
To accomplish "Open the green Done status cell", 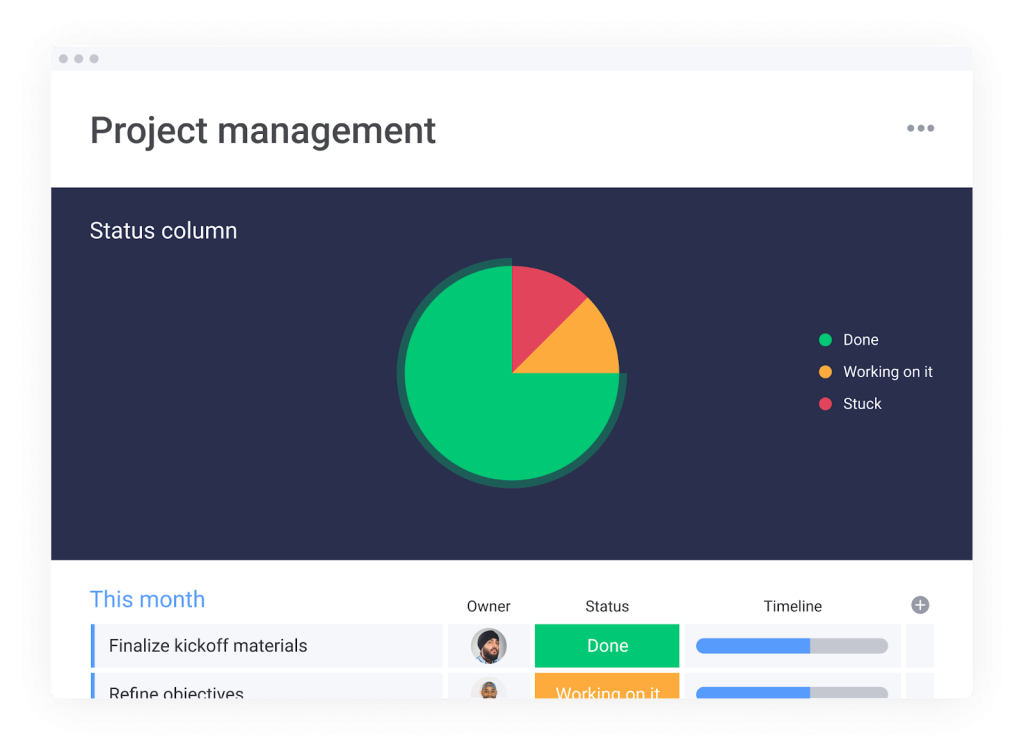I will pos(607,646).
